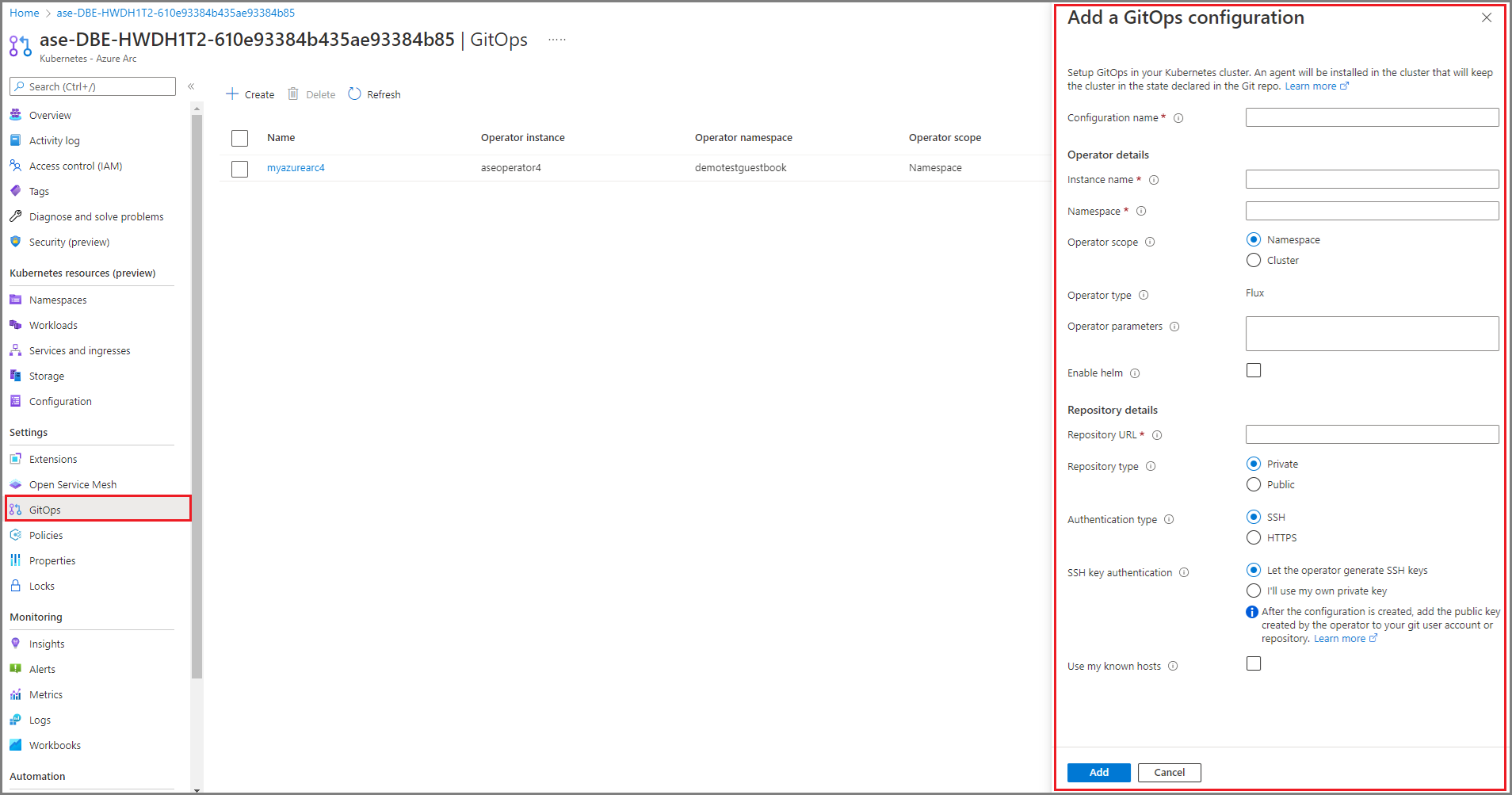Open the Activity log section

point(54,140)
